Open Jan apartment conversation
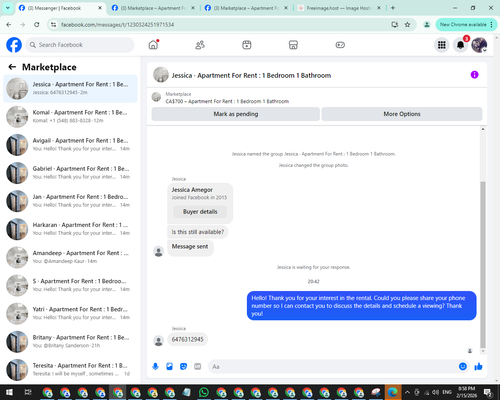Image resolution: width=500 pixels, height=400 pixels. [x=70, y=201]
